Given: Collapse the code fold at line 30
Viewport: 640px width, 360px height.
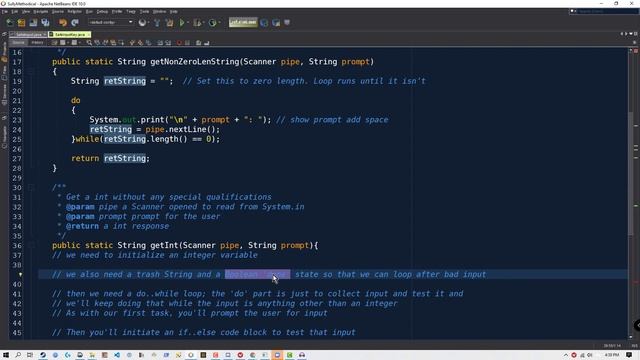Looking at the screenshot, I should tap(31, 187).
